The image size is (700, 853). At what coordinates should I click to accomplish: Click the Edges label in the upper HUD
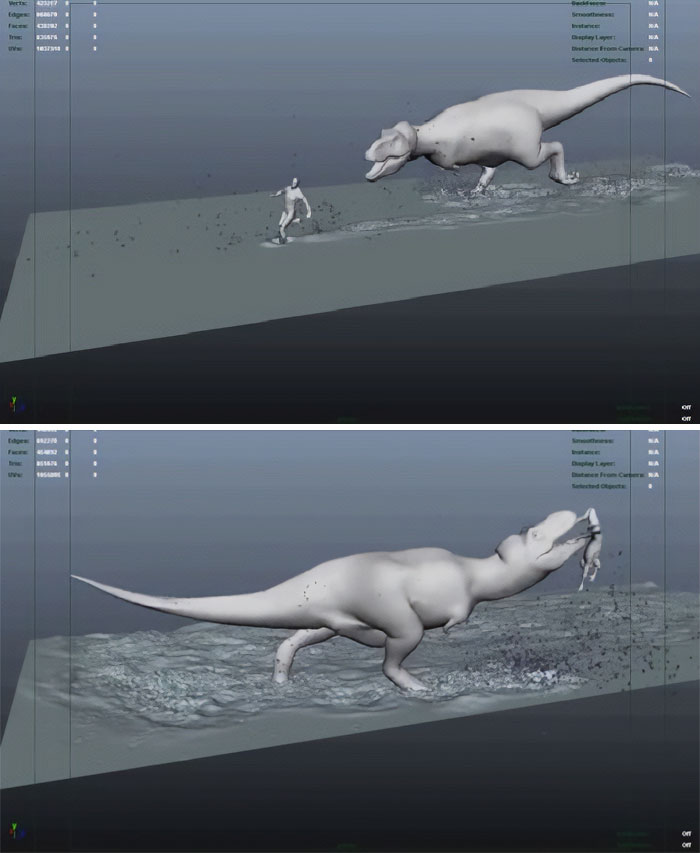click(19, 16)
